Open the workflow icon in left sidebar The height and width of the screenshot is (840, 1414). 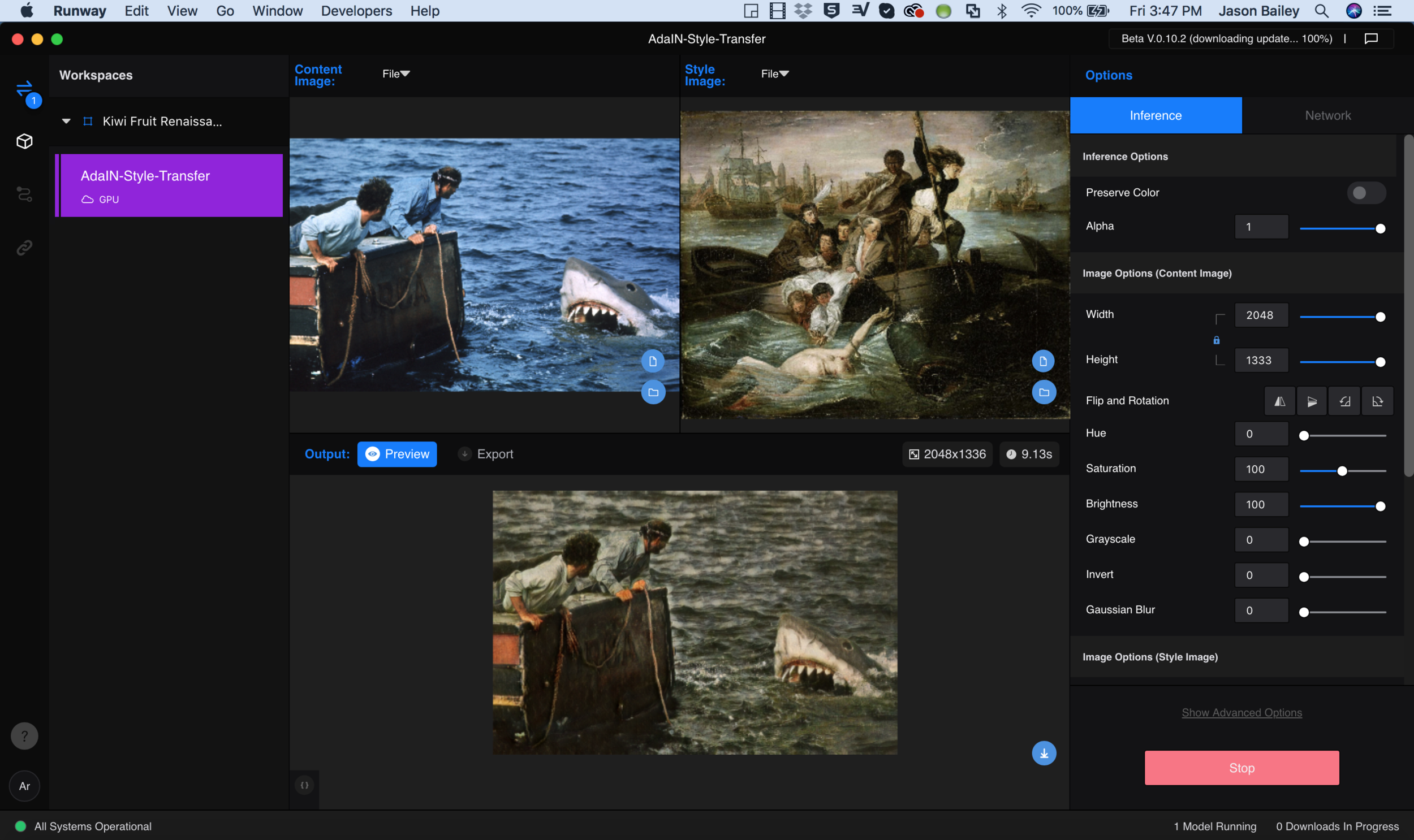pos(24,194)
